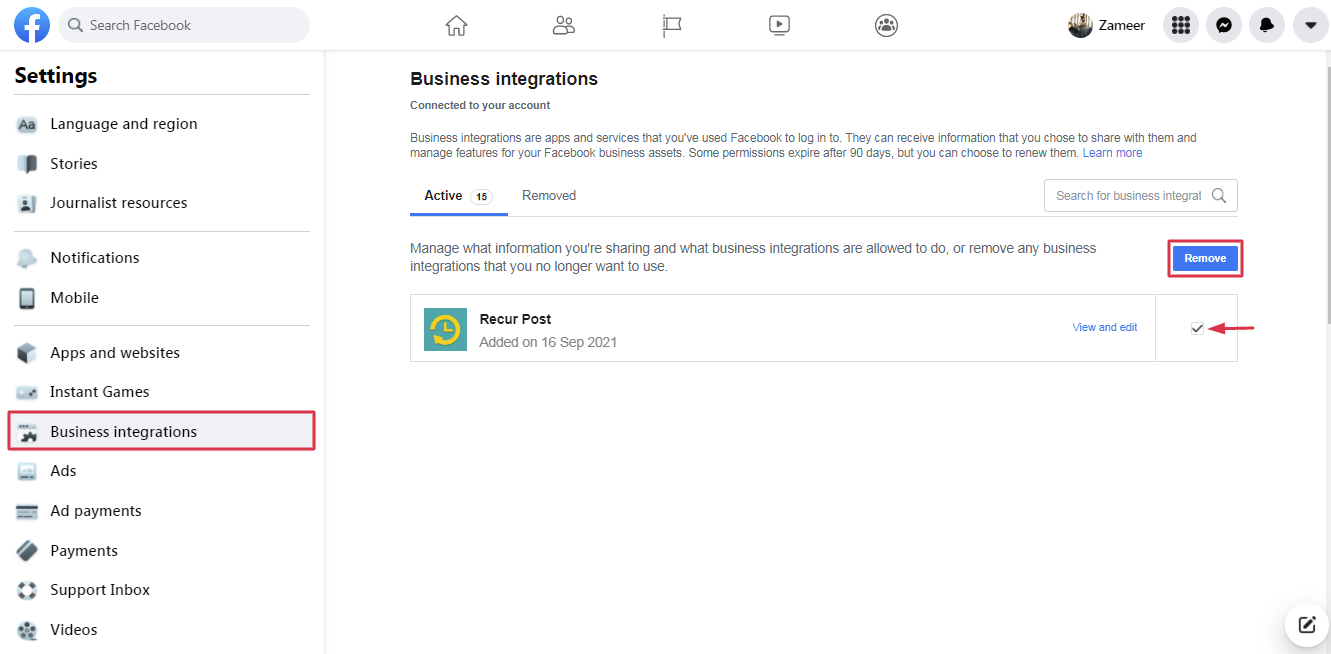Open Apps and websites settings
The height and width of the screenshot is (654, 1331).
(x=162, y=353)
